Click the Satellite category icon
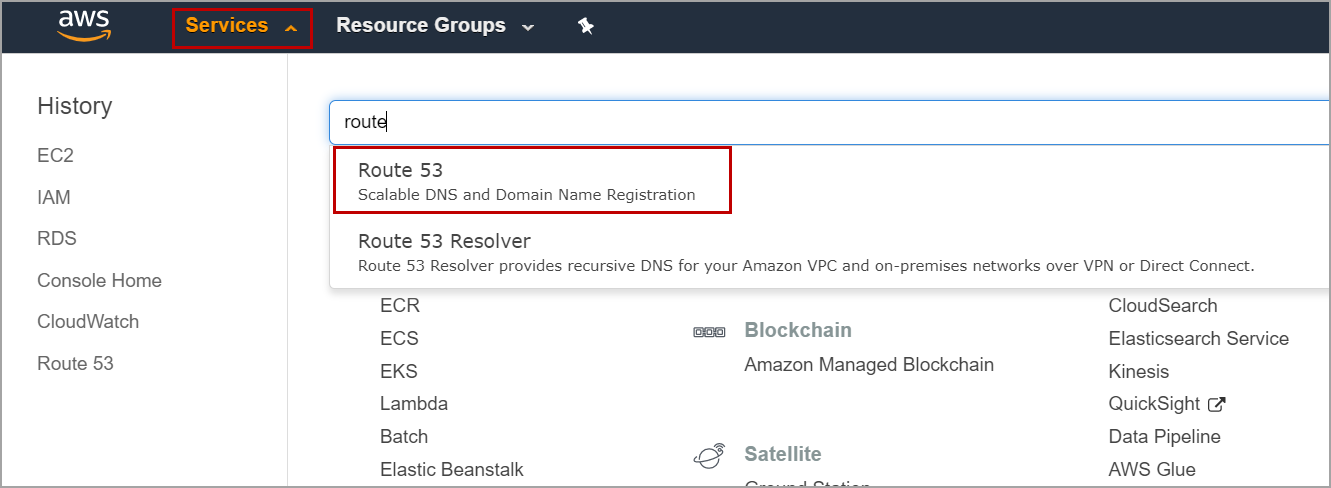 pos(709,456)
